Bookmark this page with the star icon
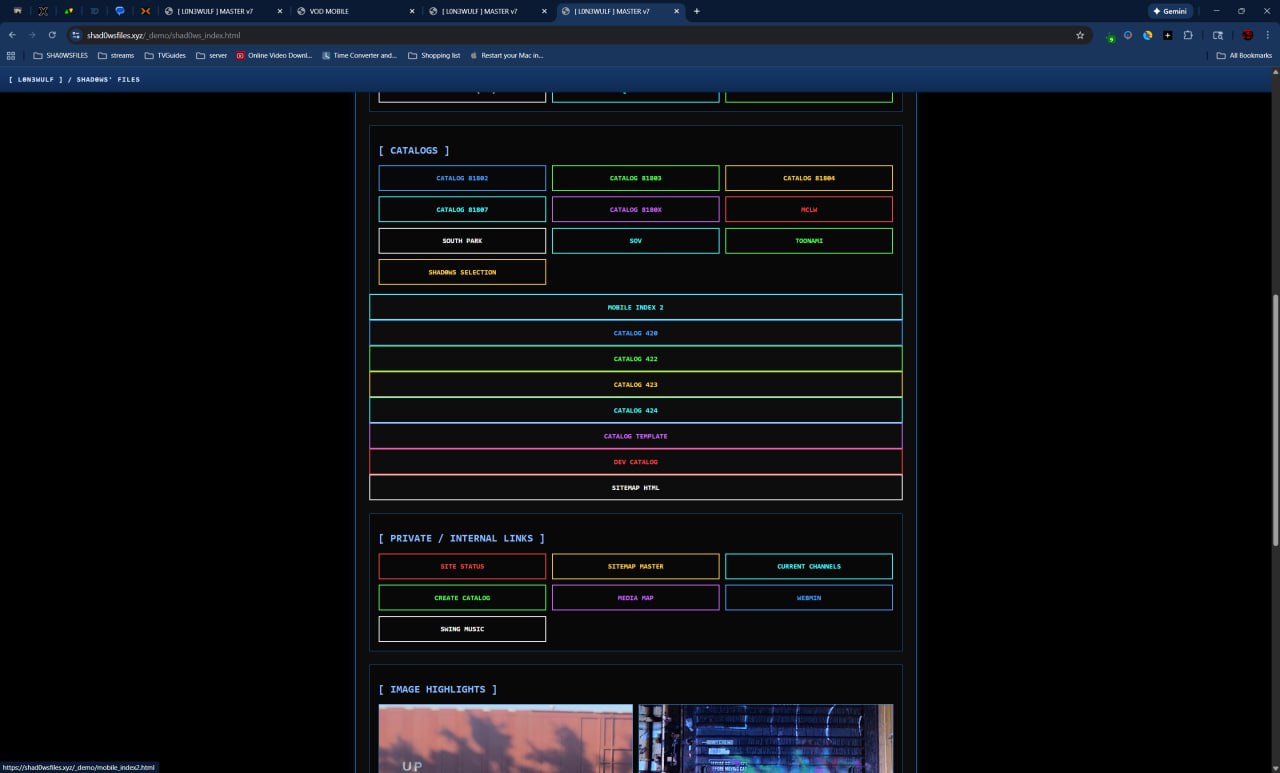 tap(1080, 35)
